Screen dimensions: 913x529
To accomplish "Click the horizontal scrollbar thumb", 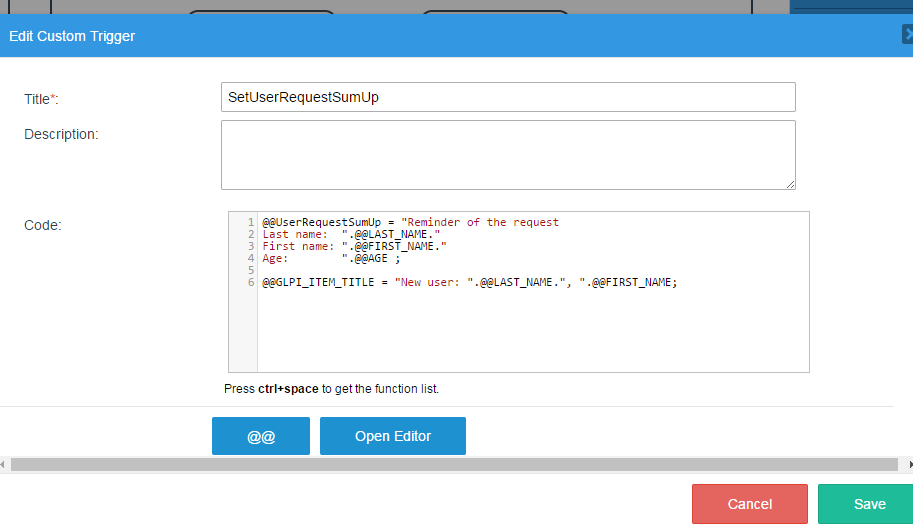I will pos(454,465).
